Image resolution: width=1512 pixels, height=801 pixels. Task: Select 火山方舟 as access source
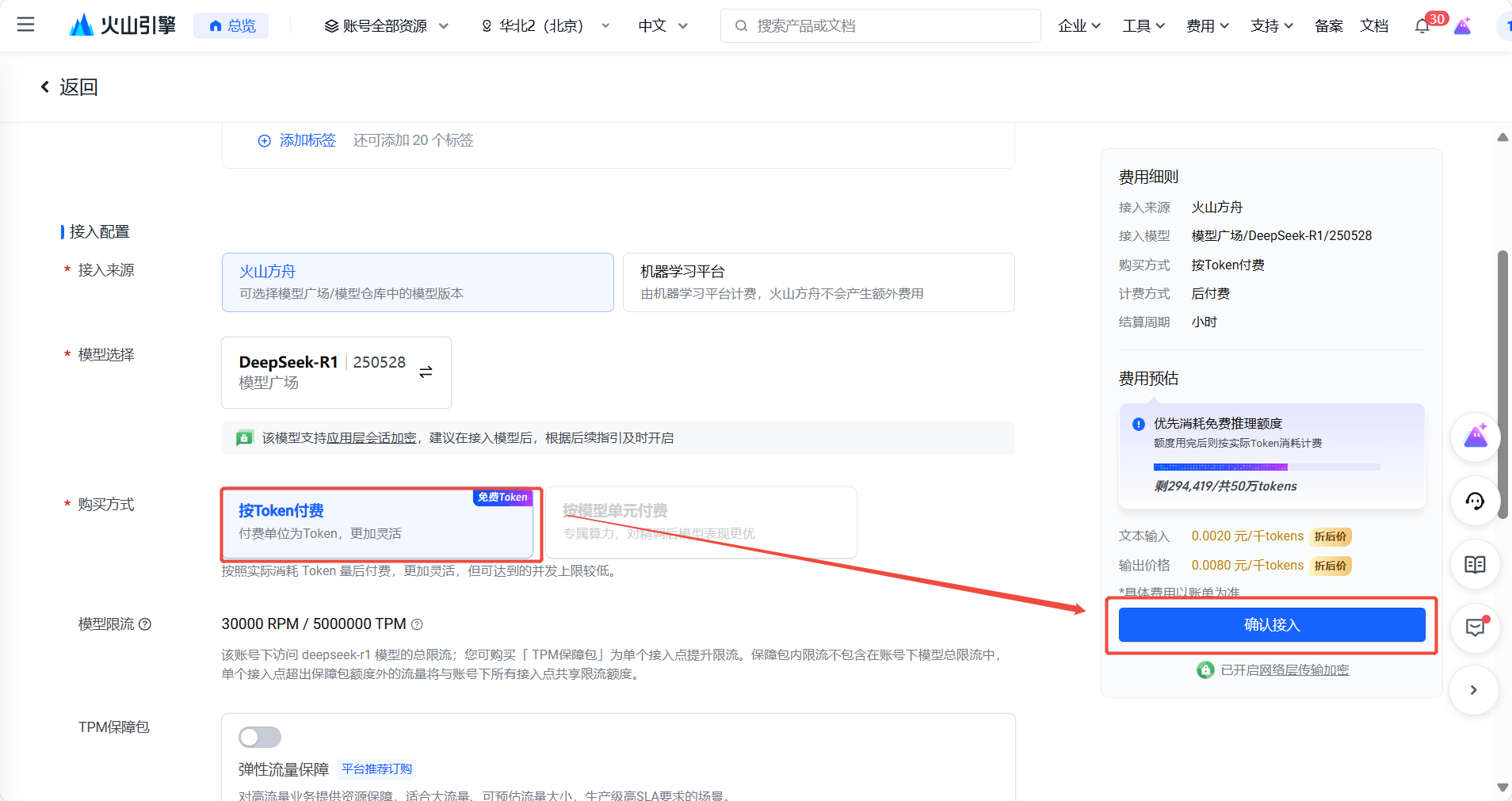tap(418, 282)
